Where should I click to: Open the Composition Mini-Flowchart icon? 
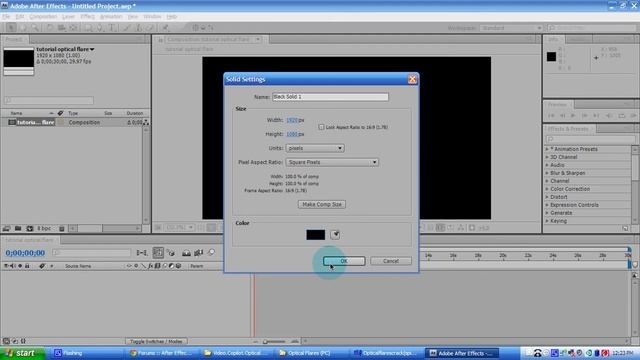pos(142,253)
